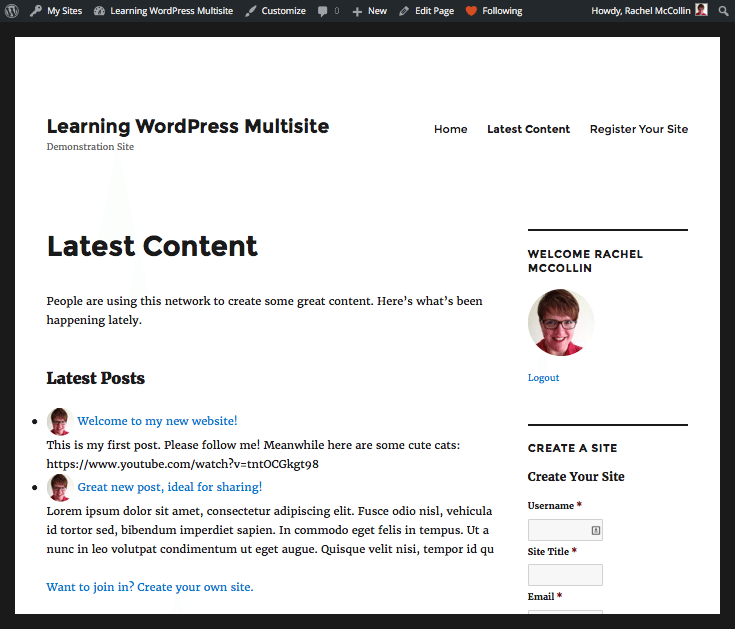
Task: Click Customize in the admin bar
Action: pyautogui.click(x=276, y=10)
